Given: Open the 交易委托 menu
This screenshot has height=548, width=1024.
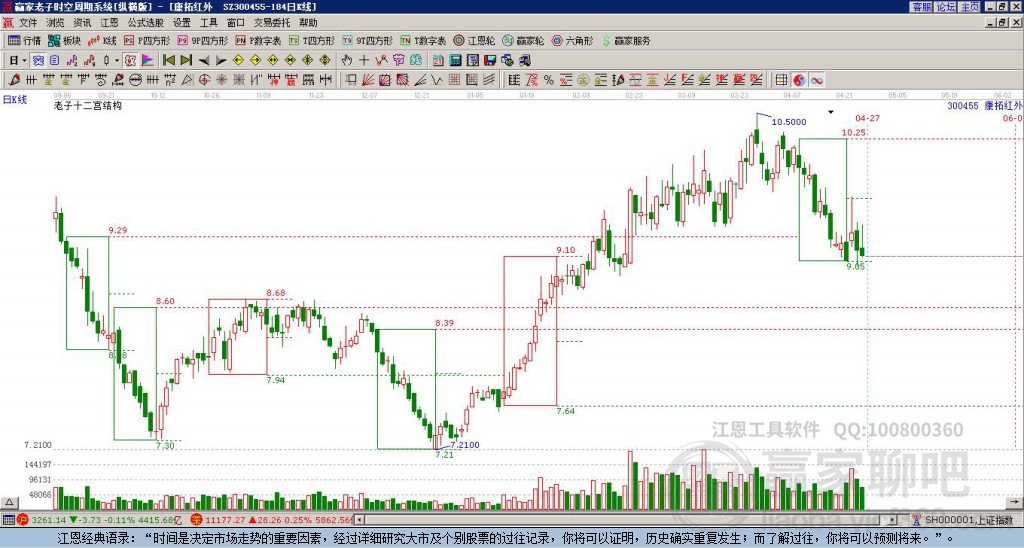Looking at the screenshot, I should 272,23.
